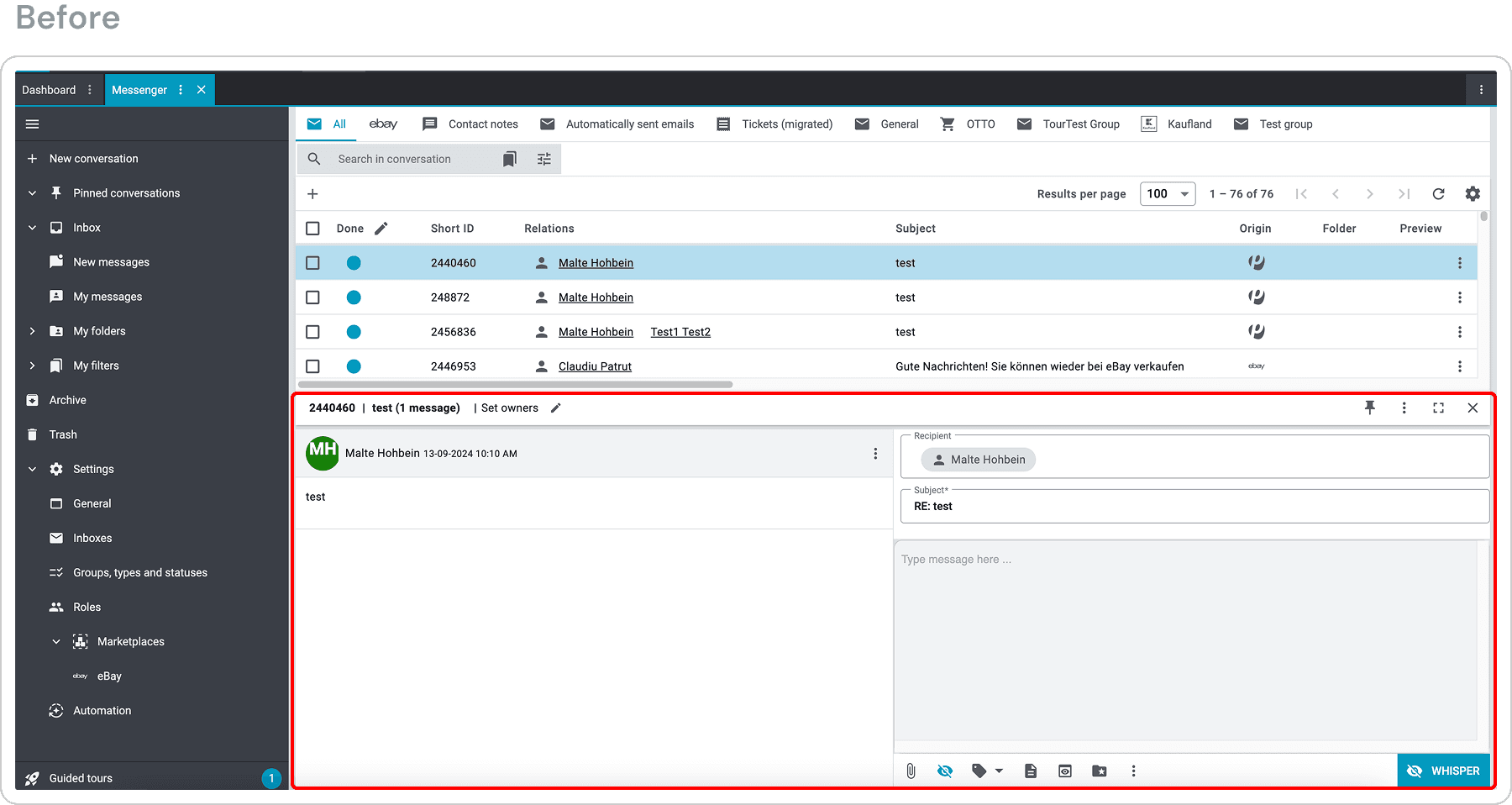This screenshot has height=805, width=1512.
Task: Open row menu for conversation 2456836
Action: [x=1460, y=332]
